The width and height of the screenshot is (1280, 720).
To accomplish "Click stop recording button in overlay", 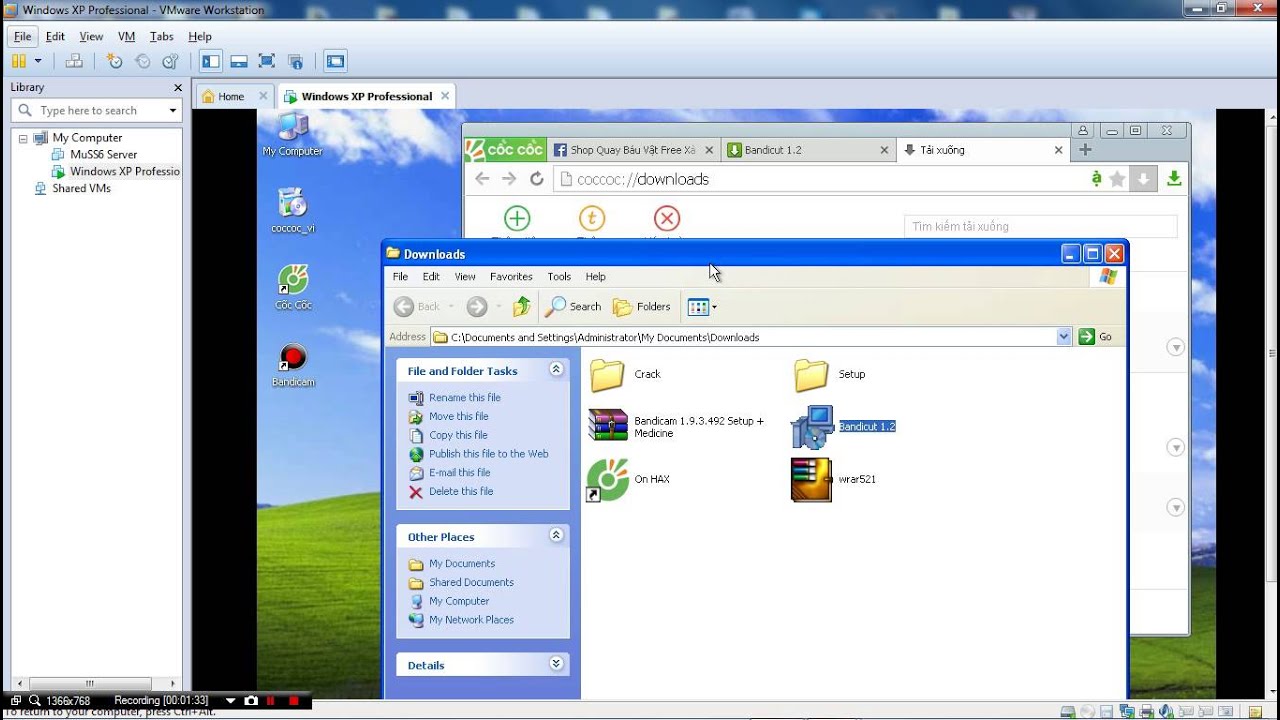I will click(x=293, y=701).
